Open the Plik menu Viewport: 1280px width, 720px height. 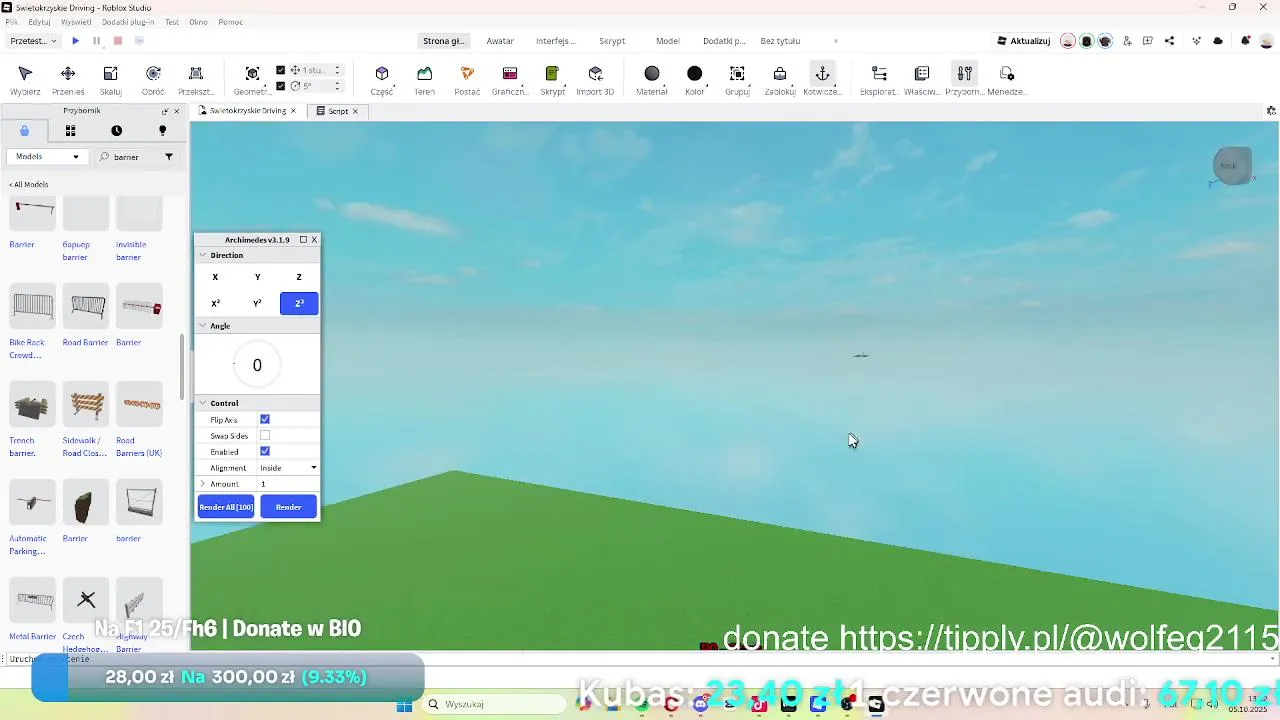tap(12, 22)
